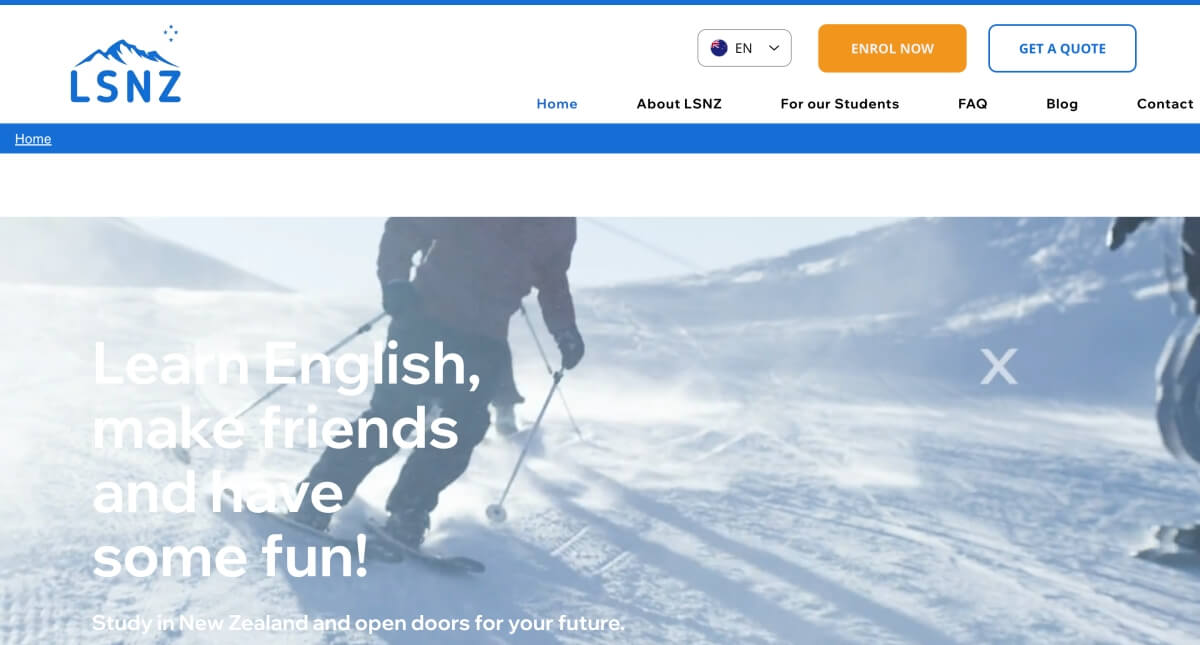The width and height of the screenshot is (1200, 645).
Task: Expand the language selector chevron
Action: pyautogui.click(x=773, y=48)
